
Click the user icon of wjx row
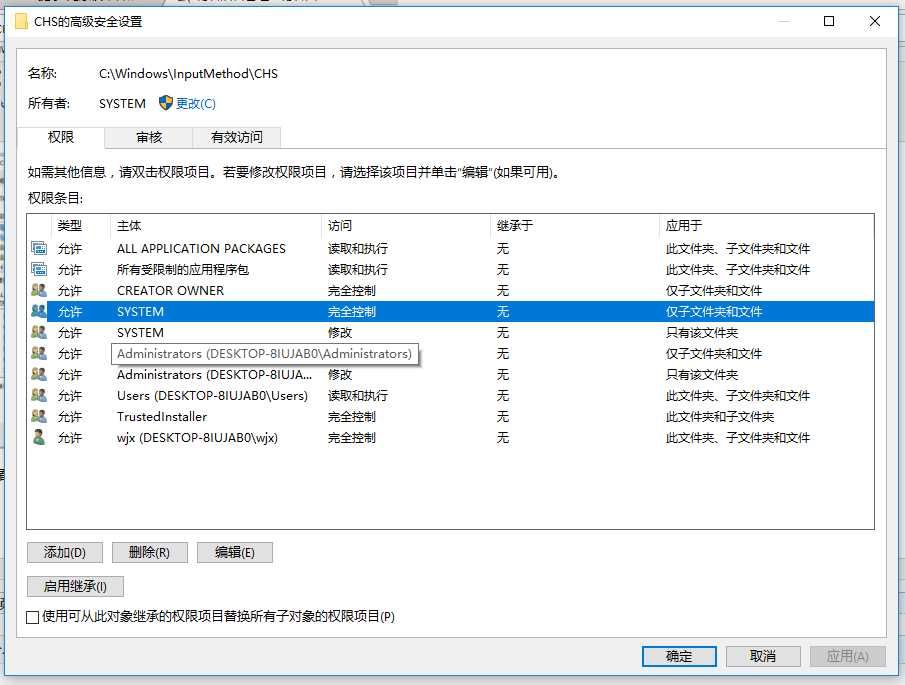[39, 437]
